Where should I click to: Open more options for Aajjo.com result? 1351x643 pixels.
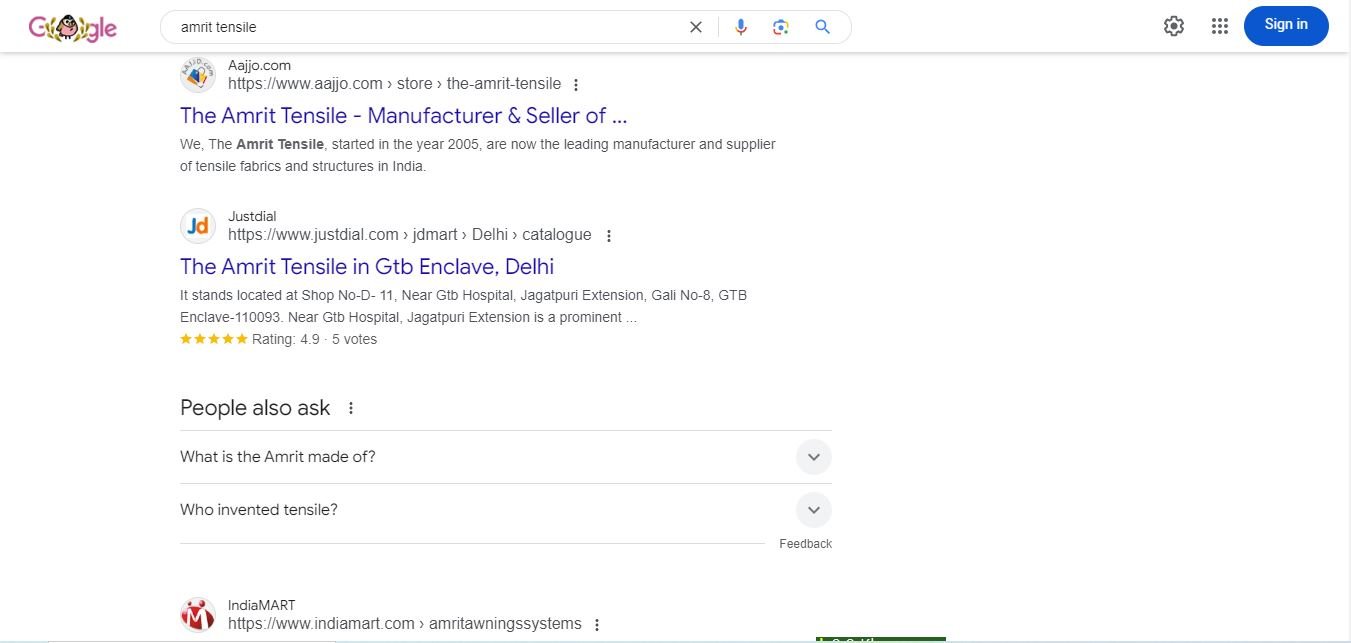coord(576,85)
